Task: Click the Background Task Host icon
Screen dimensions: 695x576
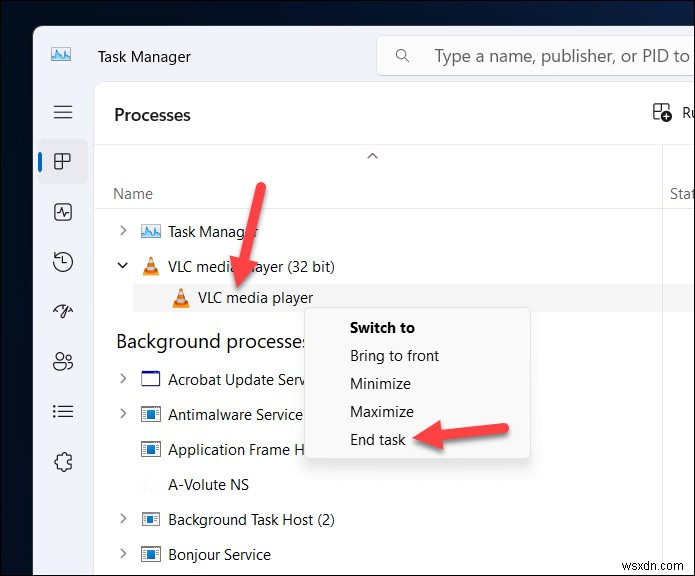Action: [151, 519]
